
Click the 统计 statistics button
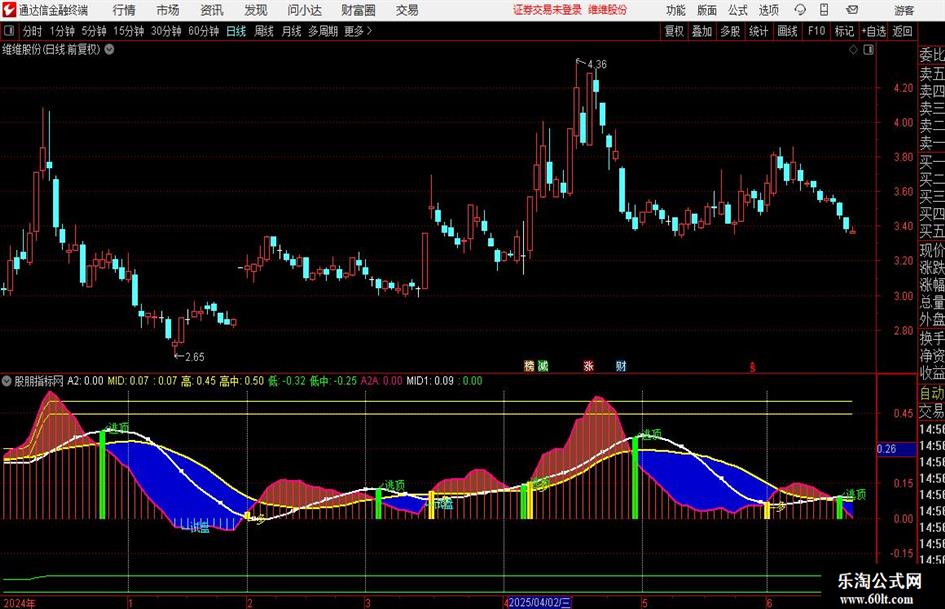click(x=759, y=31)
